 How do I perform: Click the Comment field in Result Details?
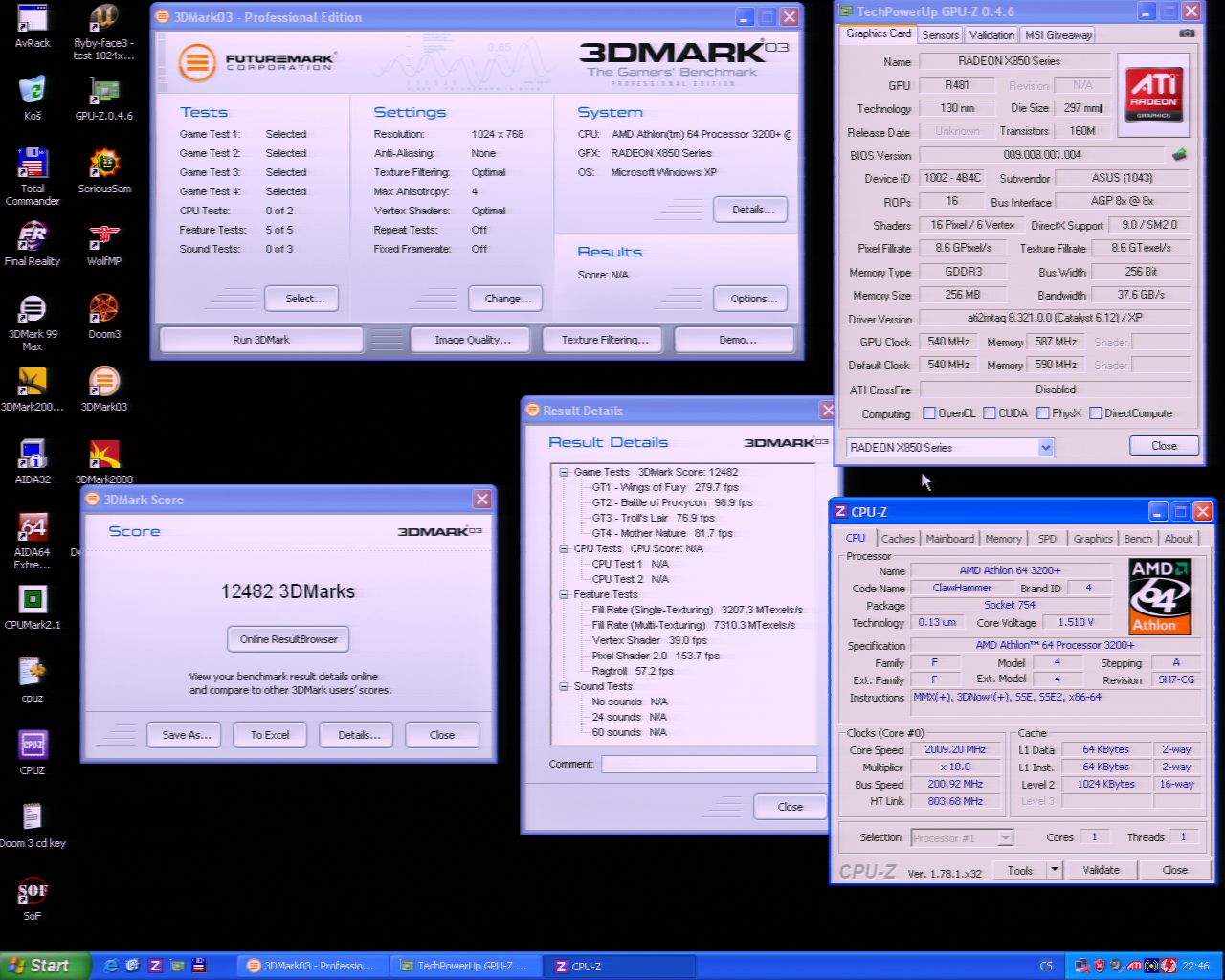[x=709, y=764]
